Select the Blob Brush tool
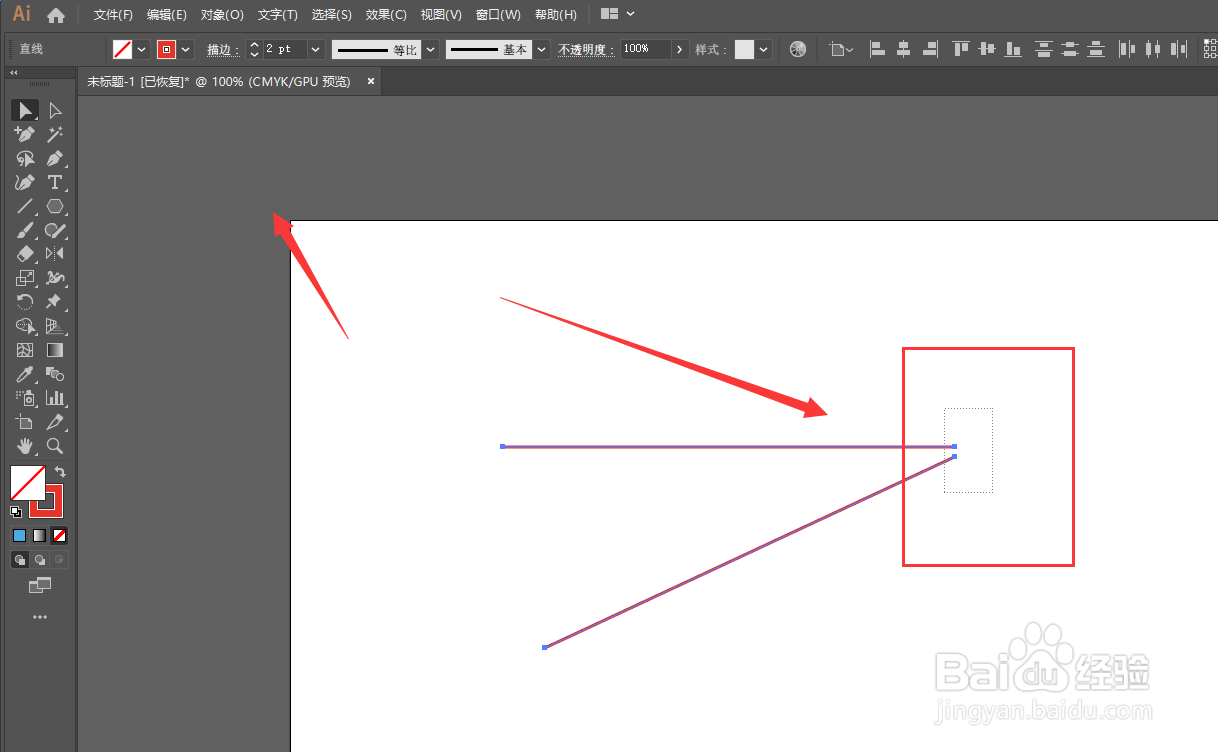Viewport: 1218px width, 752px height. [55, 230]
